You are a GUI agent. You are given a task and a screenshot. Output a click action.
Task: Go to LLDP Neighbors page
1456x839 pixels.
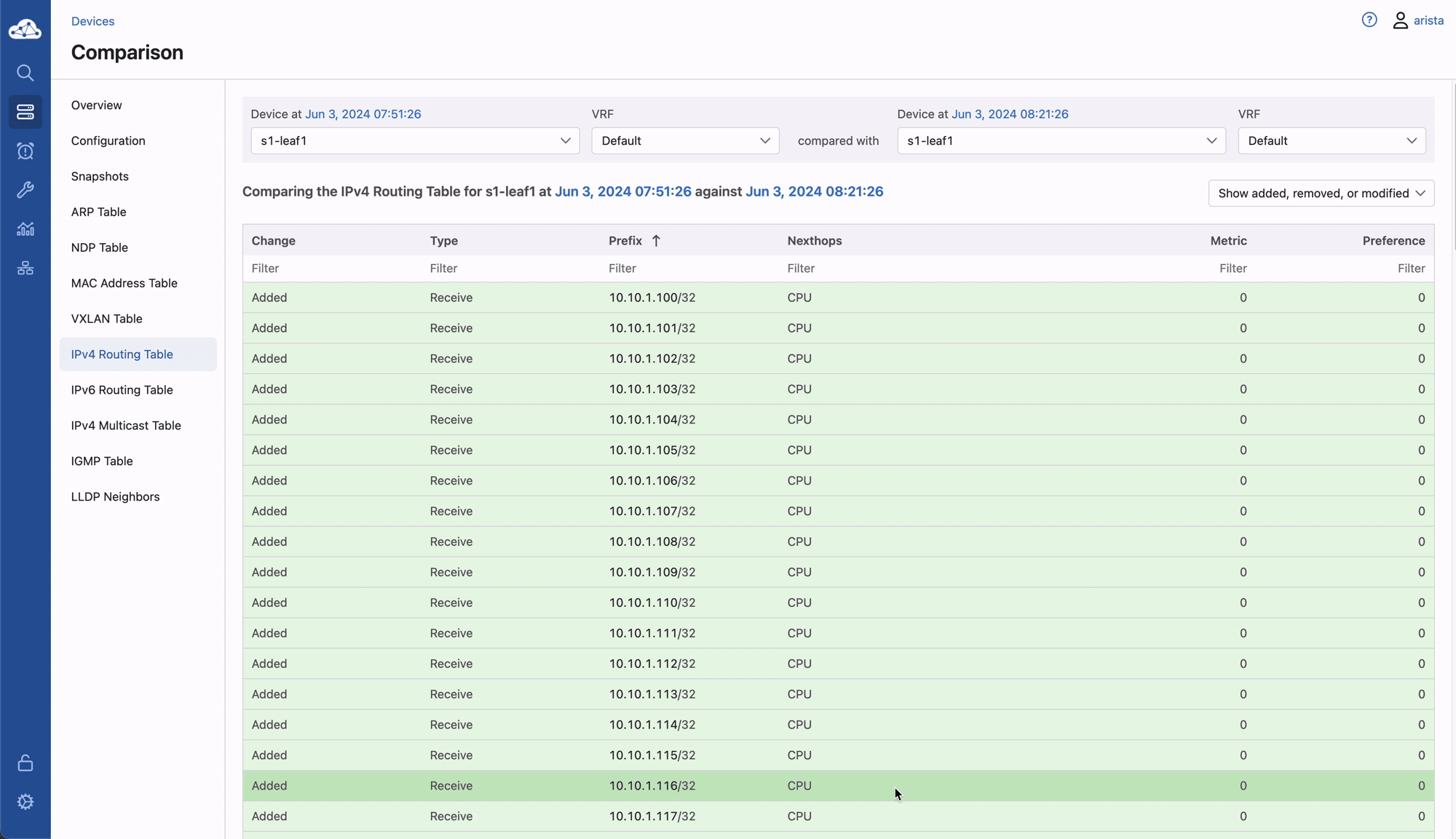click(115, 497)
